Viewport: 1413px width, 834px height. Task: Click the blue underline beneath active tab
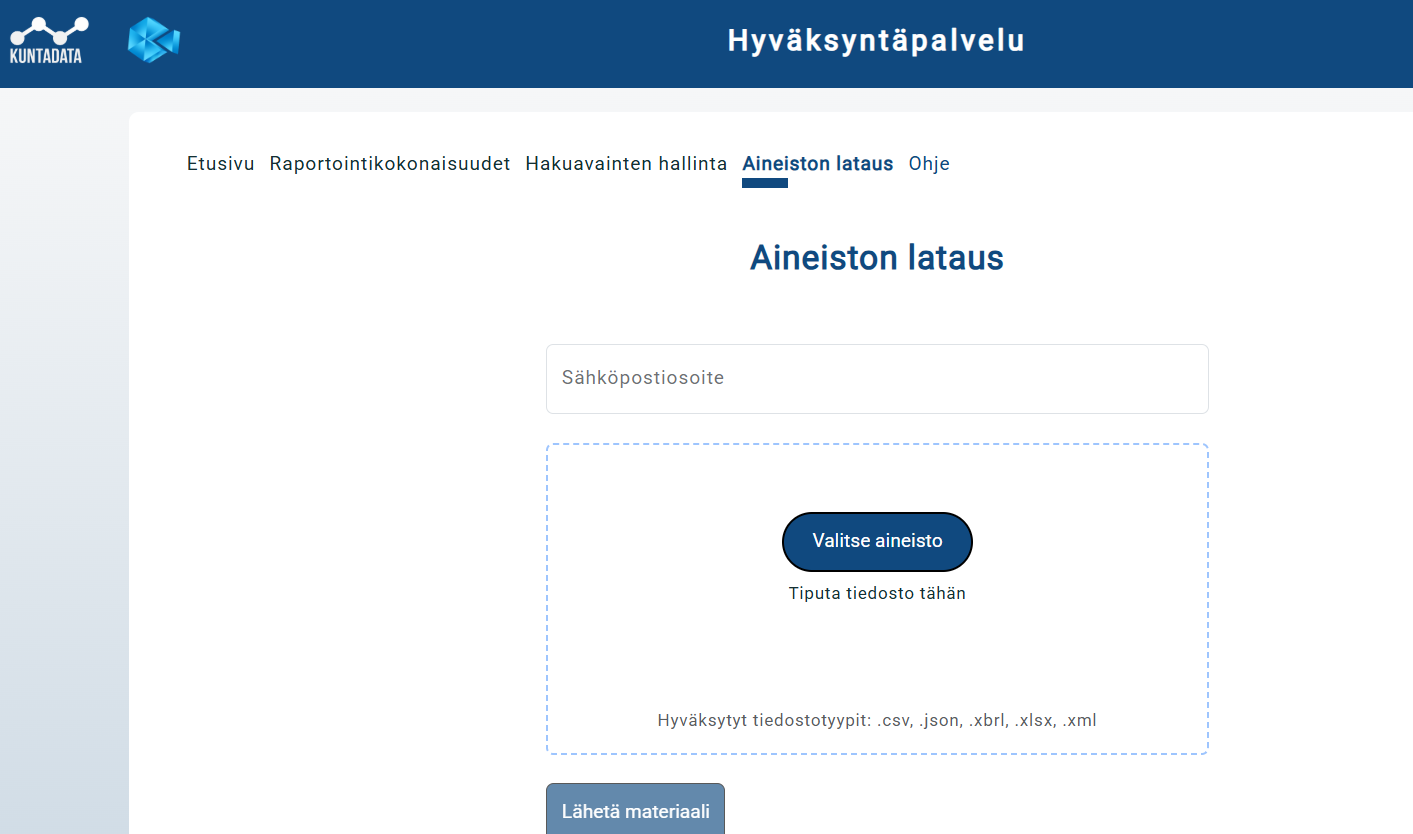765,183
